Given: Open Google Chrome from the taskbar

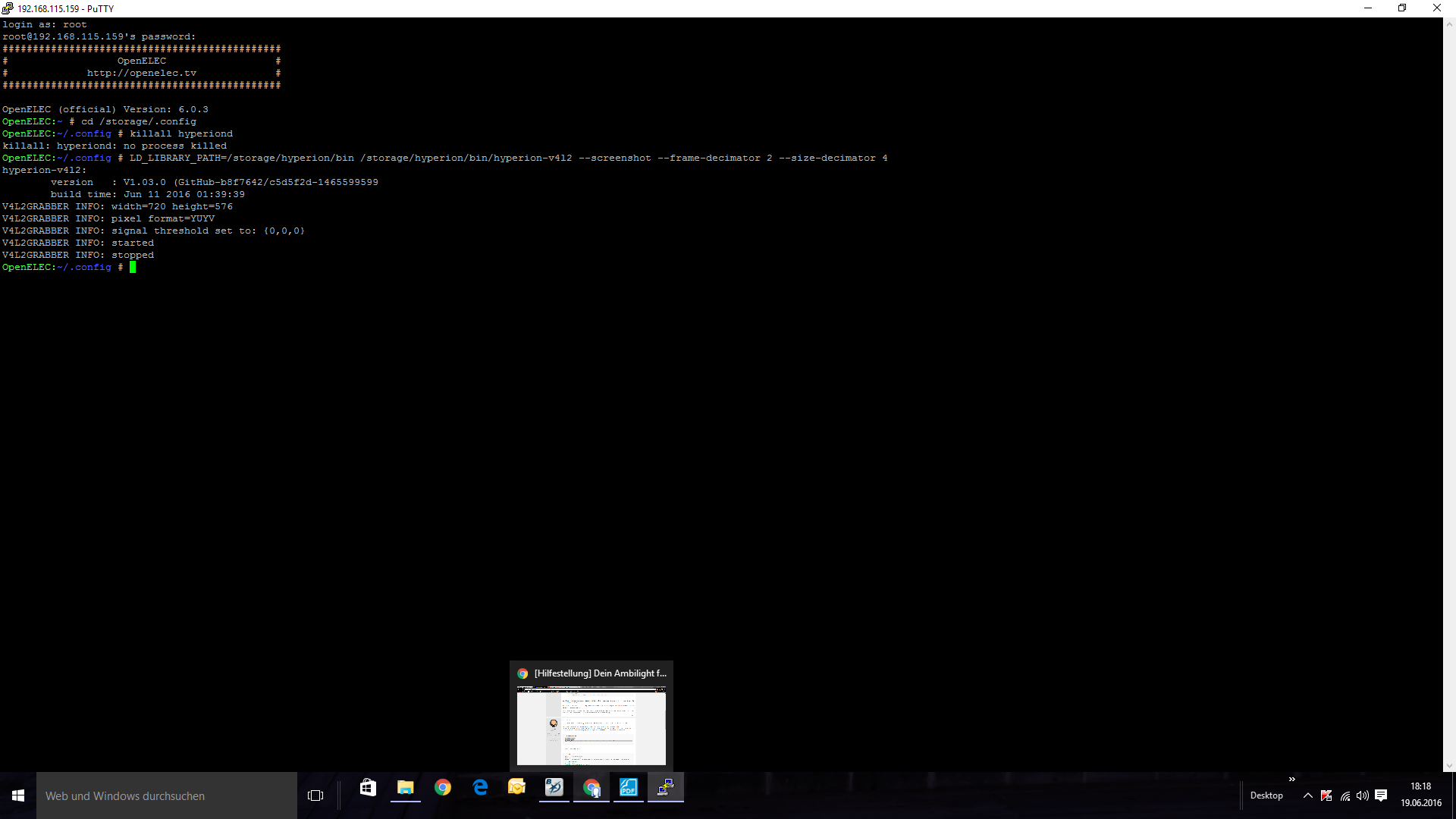Looking at the screenshot, I should pyautogui.click(x=443, y=788).
